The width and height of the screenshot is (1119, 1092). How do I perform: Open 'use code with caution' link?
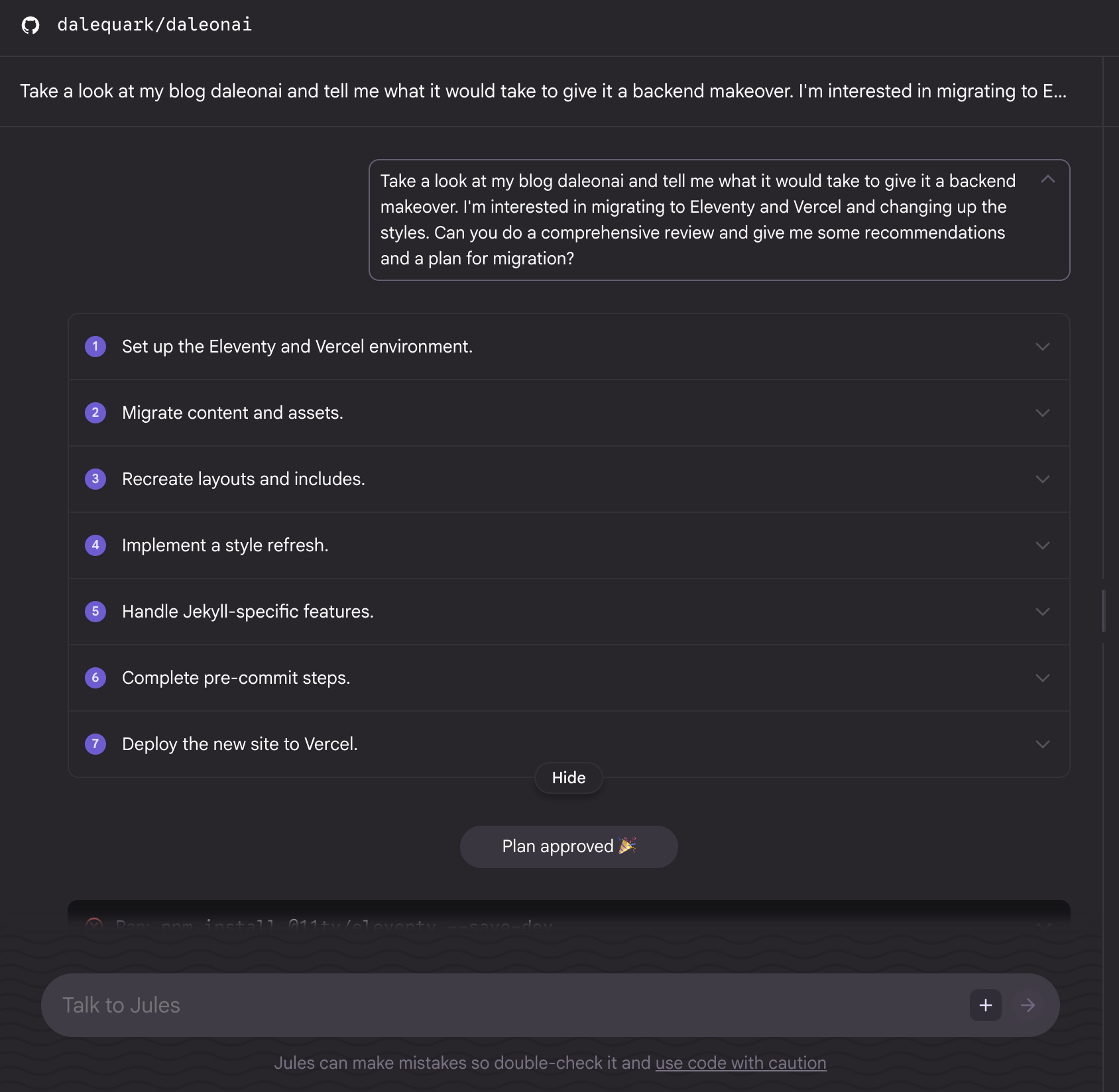point(740,1063)
